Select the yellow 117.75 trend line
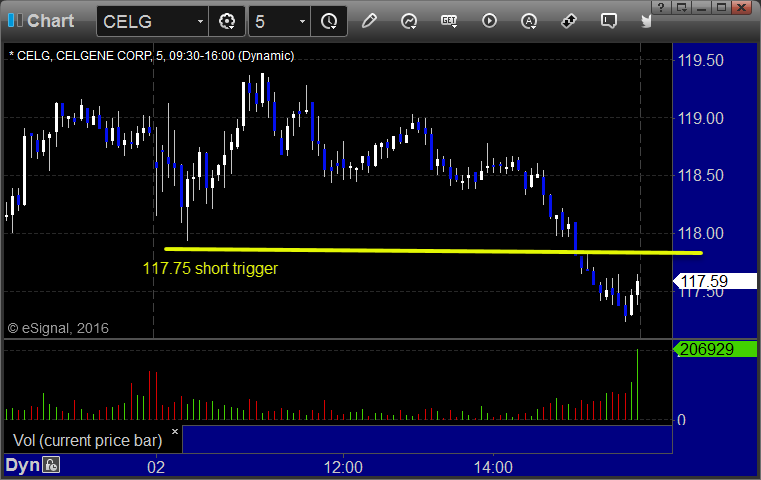761x480 pixels. 433,251
